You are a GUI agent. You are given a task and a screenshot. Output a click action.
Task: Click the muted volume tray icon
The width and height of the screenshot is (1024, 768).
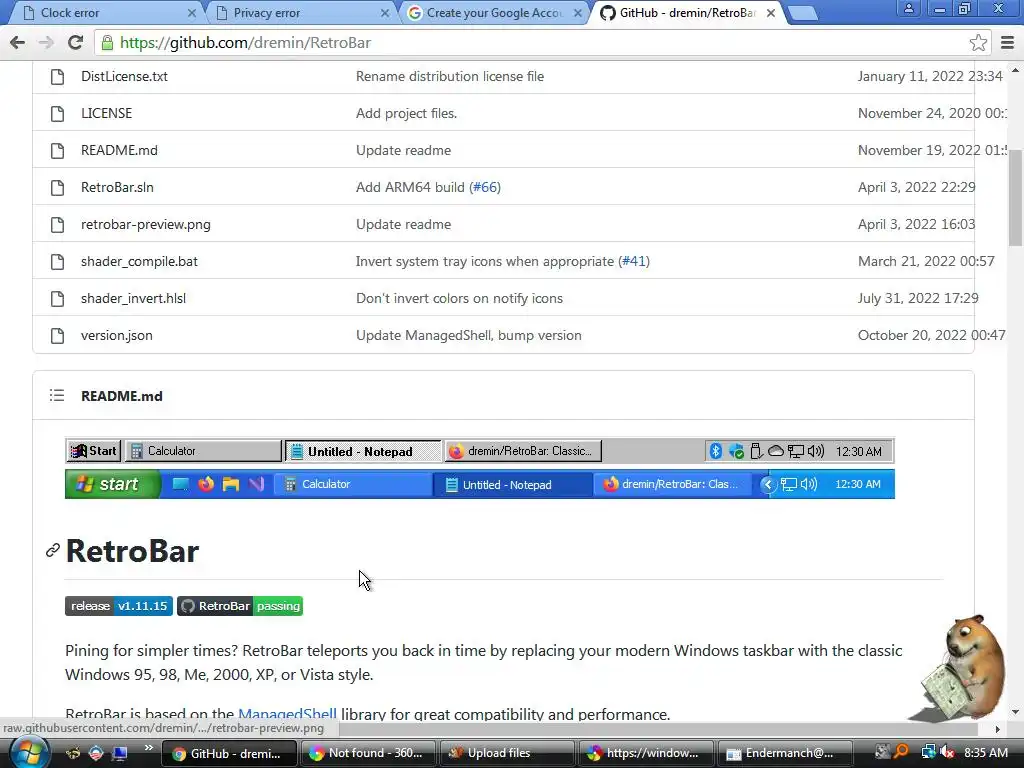point(947,753)
